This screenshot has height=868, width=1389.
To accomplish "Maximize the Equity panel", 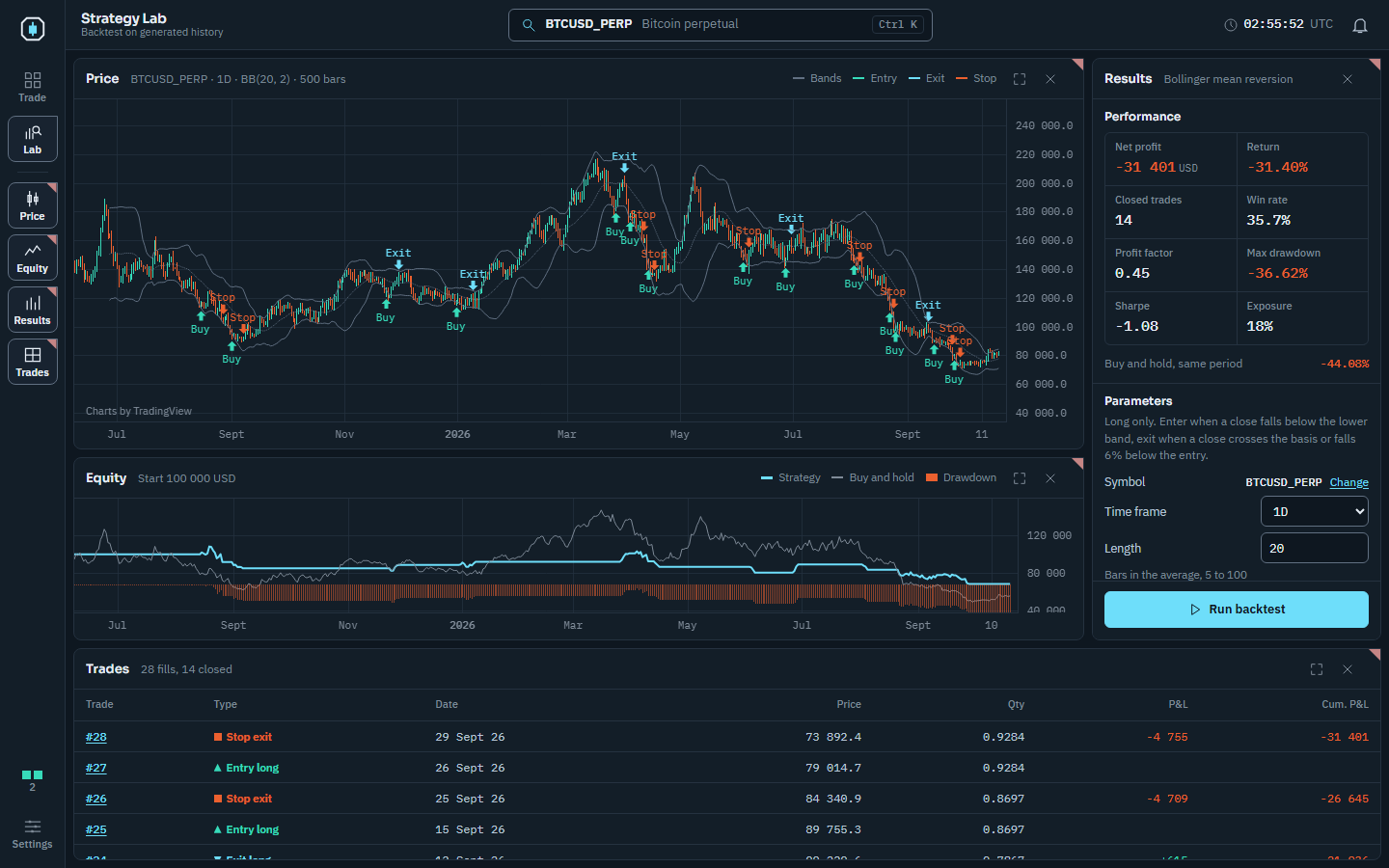I will [1020, 478].
